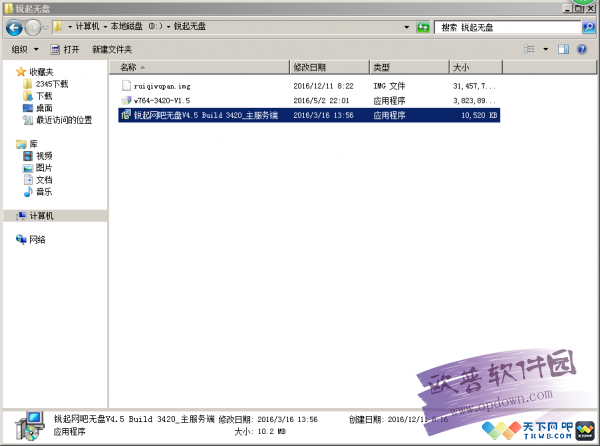Click the 大小: 10.2 MB detail

point(260,431)
